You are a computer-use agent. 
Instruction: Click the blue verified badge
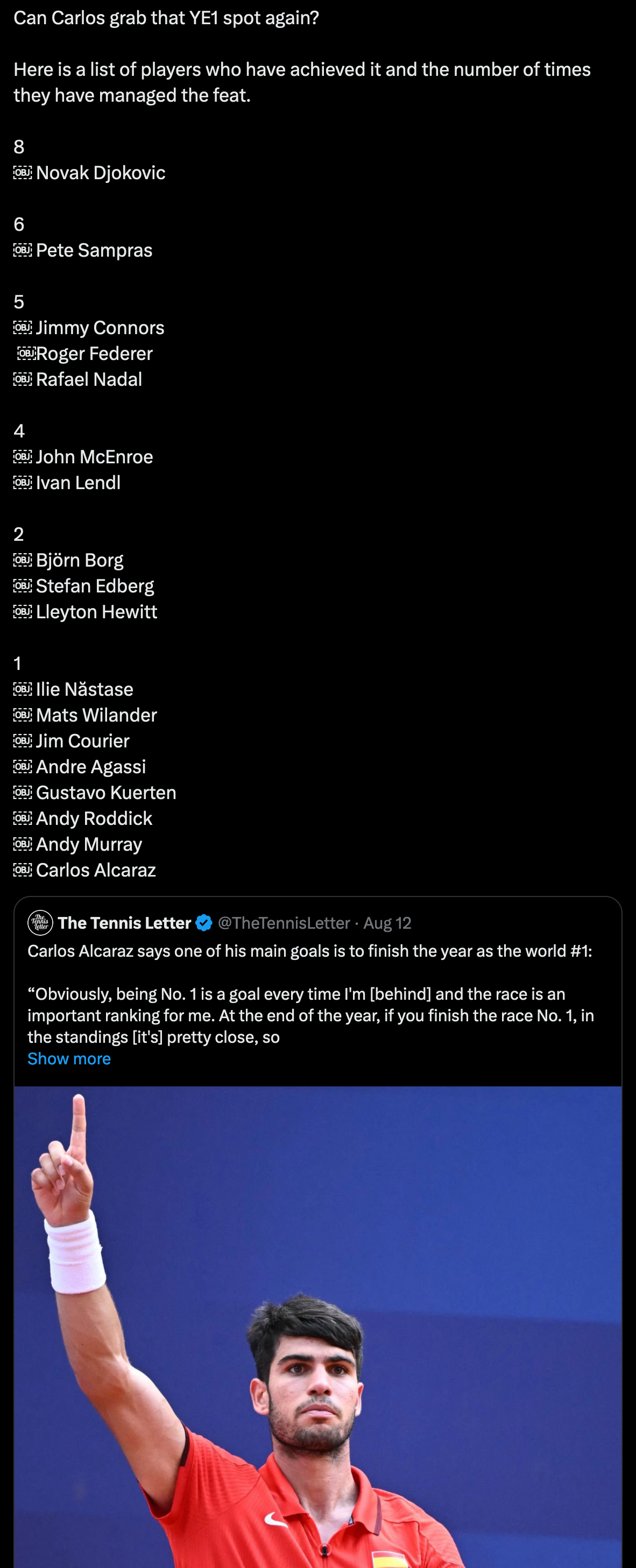204,923
